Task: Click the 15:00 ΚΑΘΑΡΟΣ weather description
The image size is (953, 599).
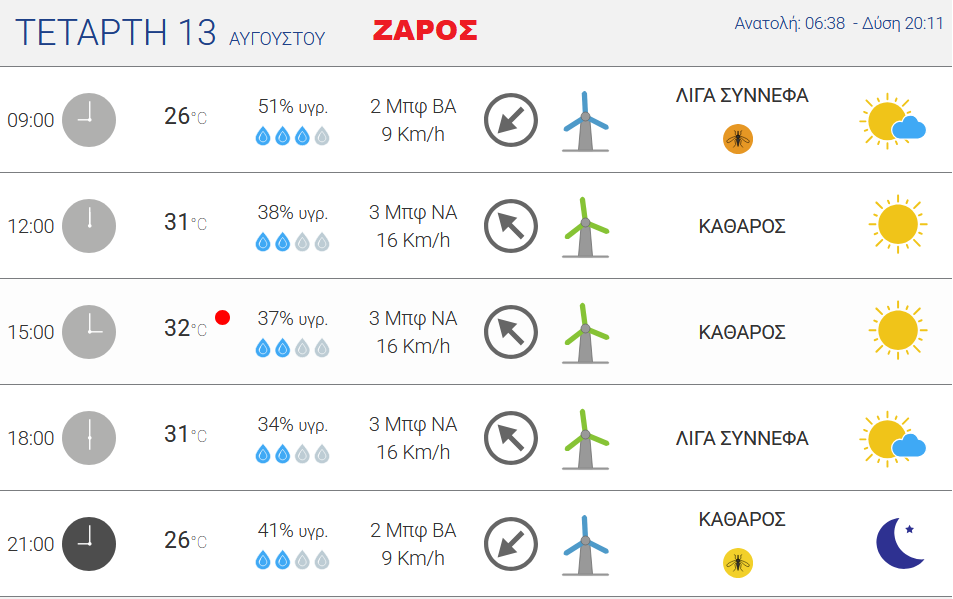Action: (742, 332)
